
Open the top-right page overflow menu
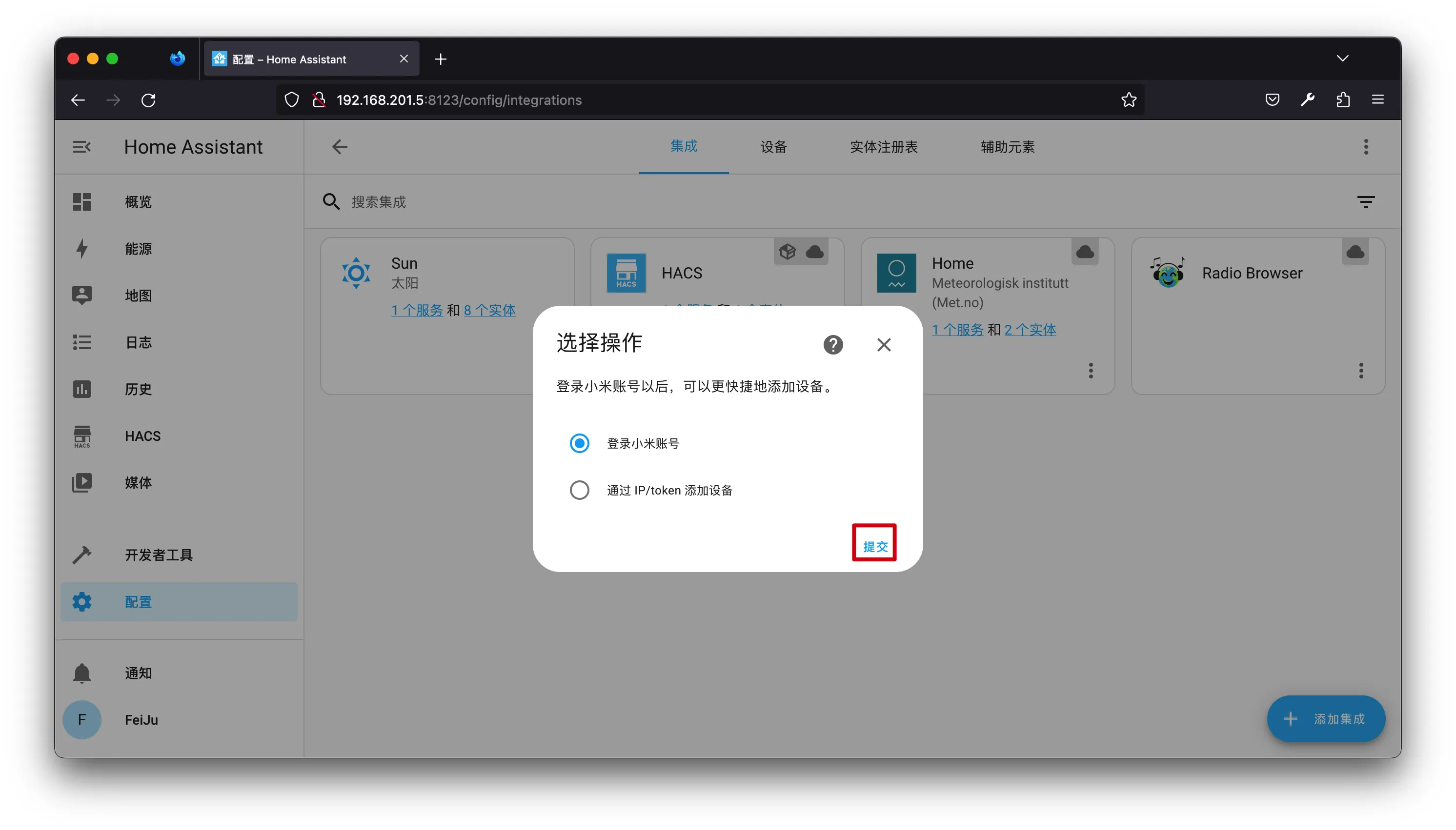coord(1365,147)
